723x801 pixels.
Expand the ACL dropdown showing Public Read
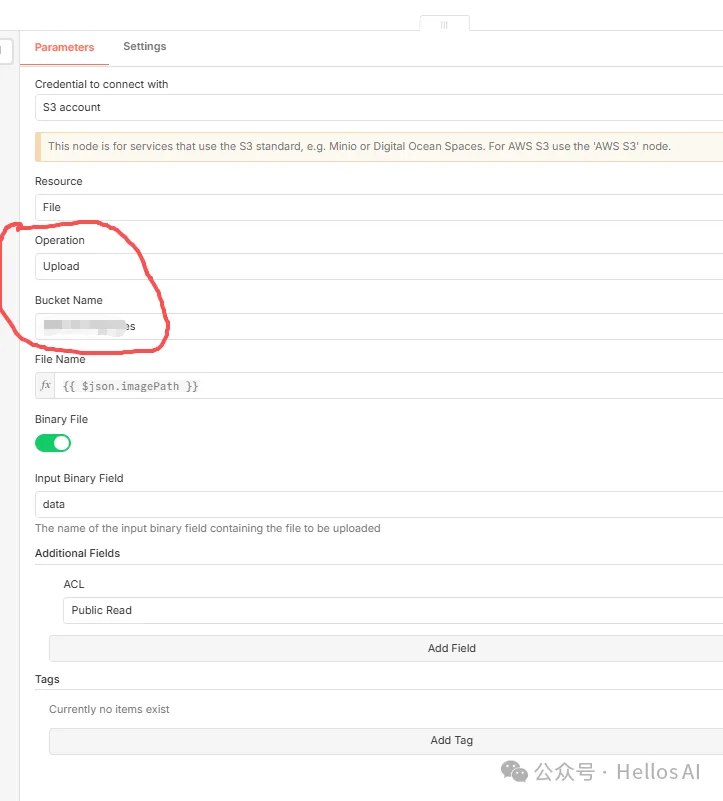(392, 610)
